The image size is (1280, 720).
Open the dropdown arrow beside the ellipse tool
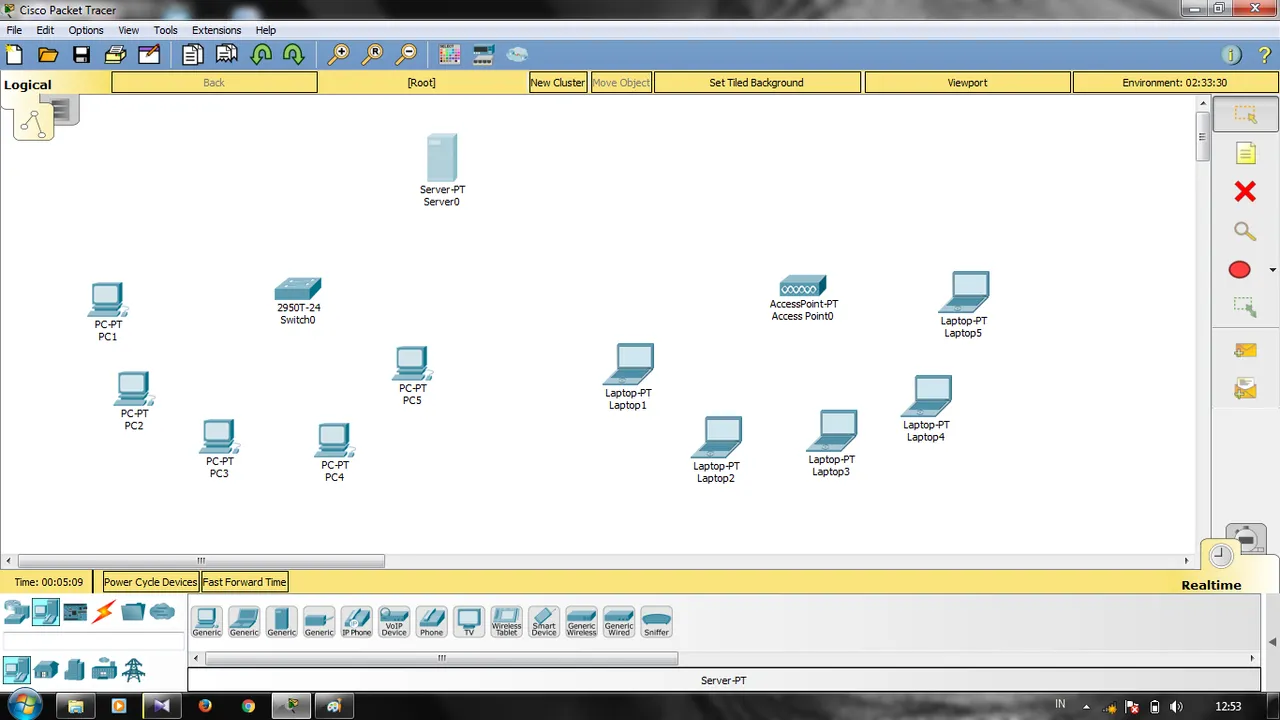tap(1272, 270)
